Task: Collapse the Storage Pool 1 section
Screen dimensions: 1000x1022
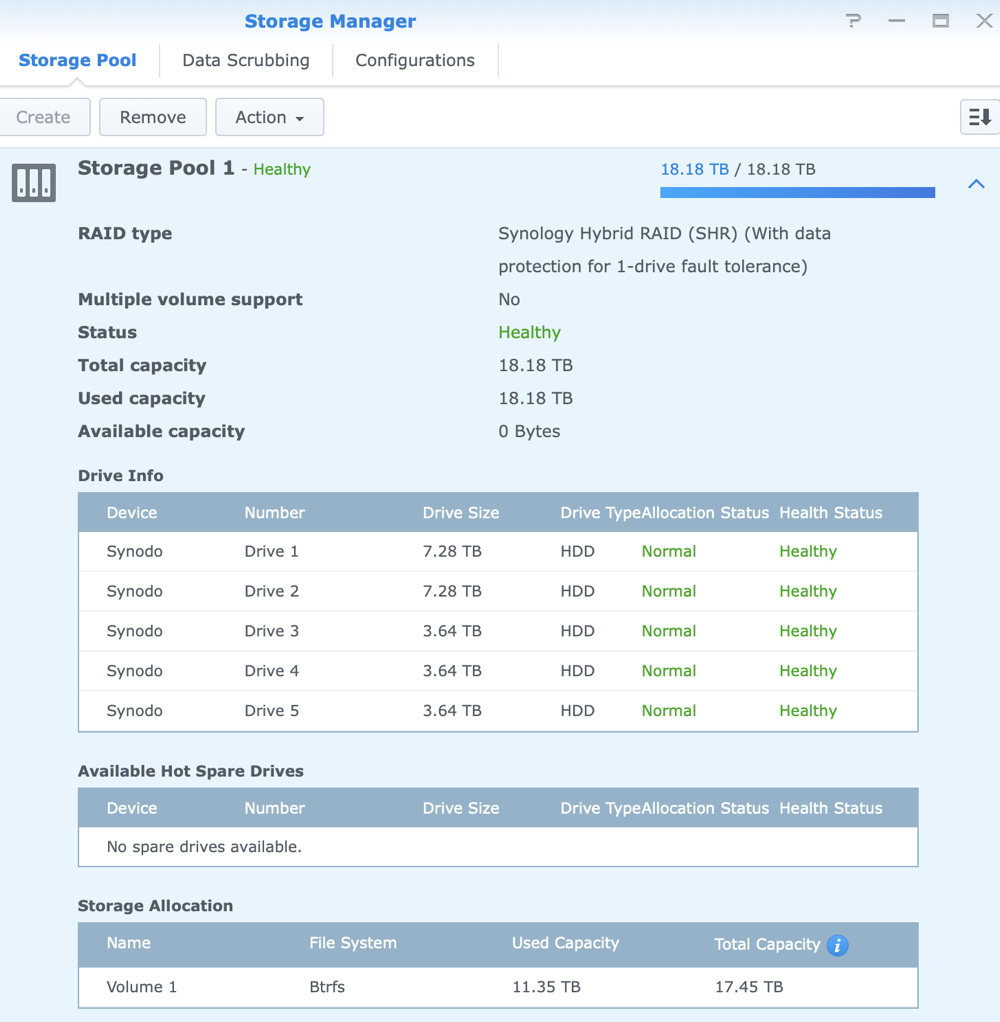Action: coord(976,184)
